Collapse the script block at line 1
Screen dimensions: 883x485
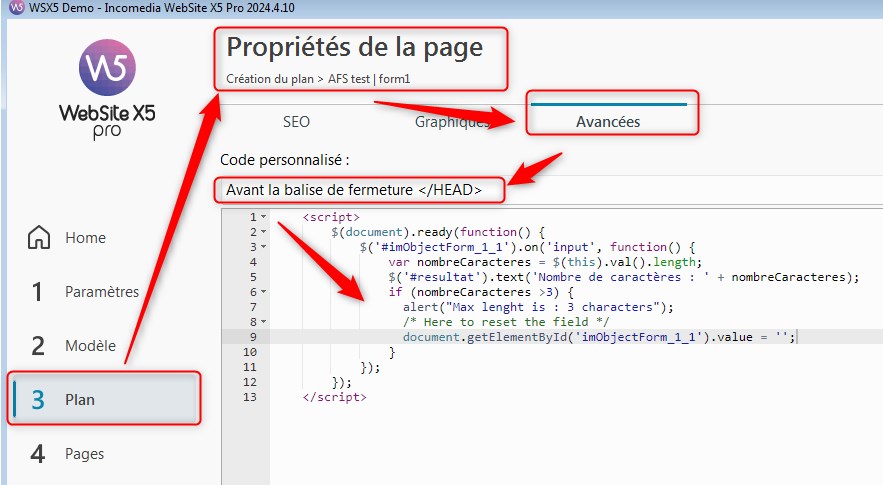pos(263,217)
